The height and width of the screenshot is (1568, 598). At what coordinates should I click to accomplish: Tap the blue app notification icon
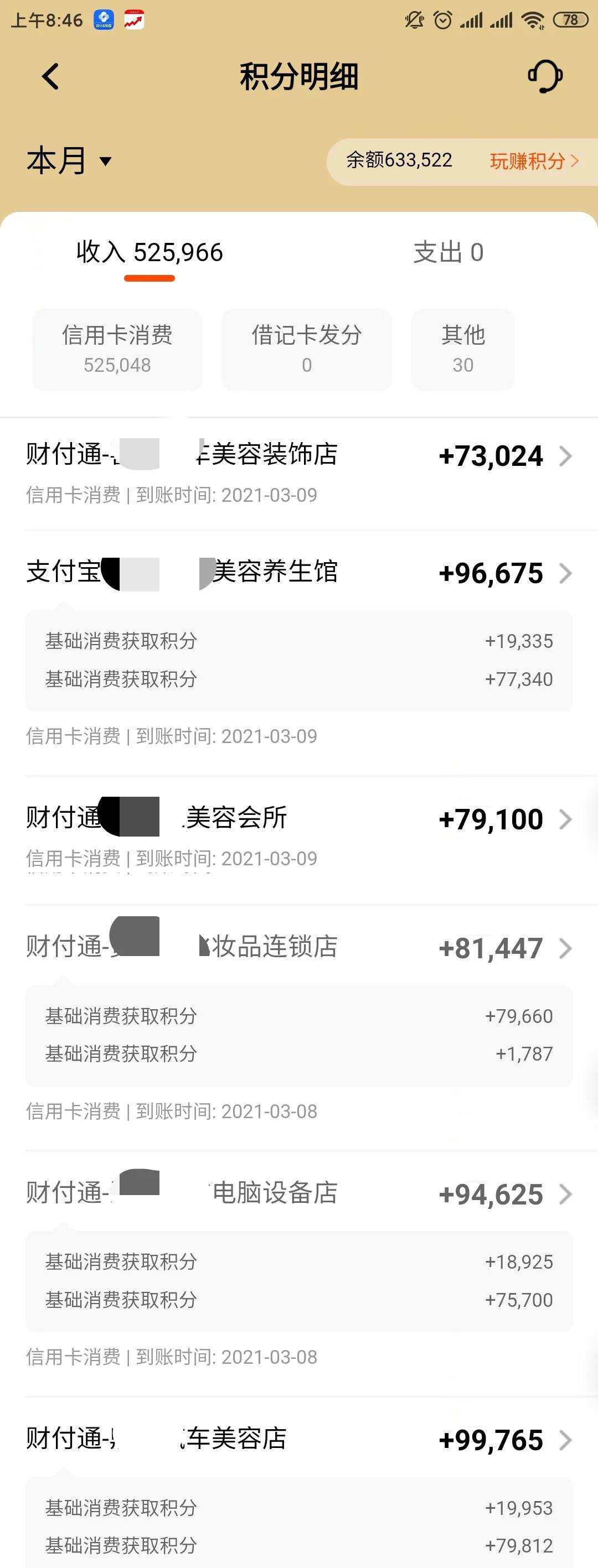(104, 20)
